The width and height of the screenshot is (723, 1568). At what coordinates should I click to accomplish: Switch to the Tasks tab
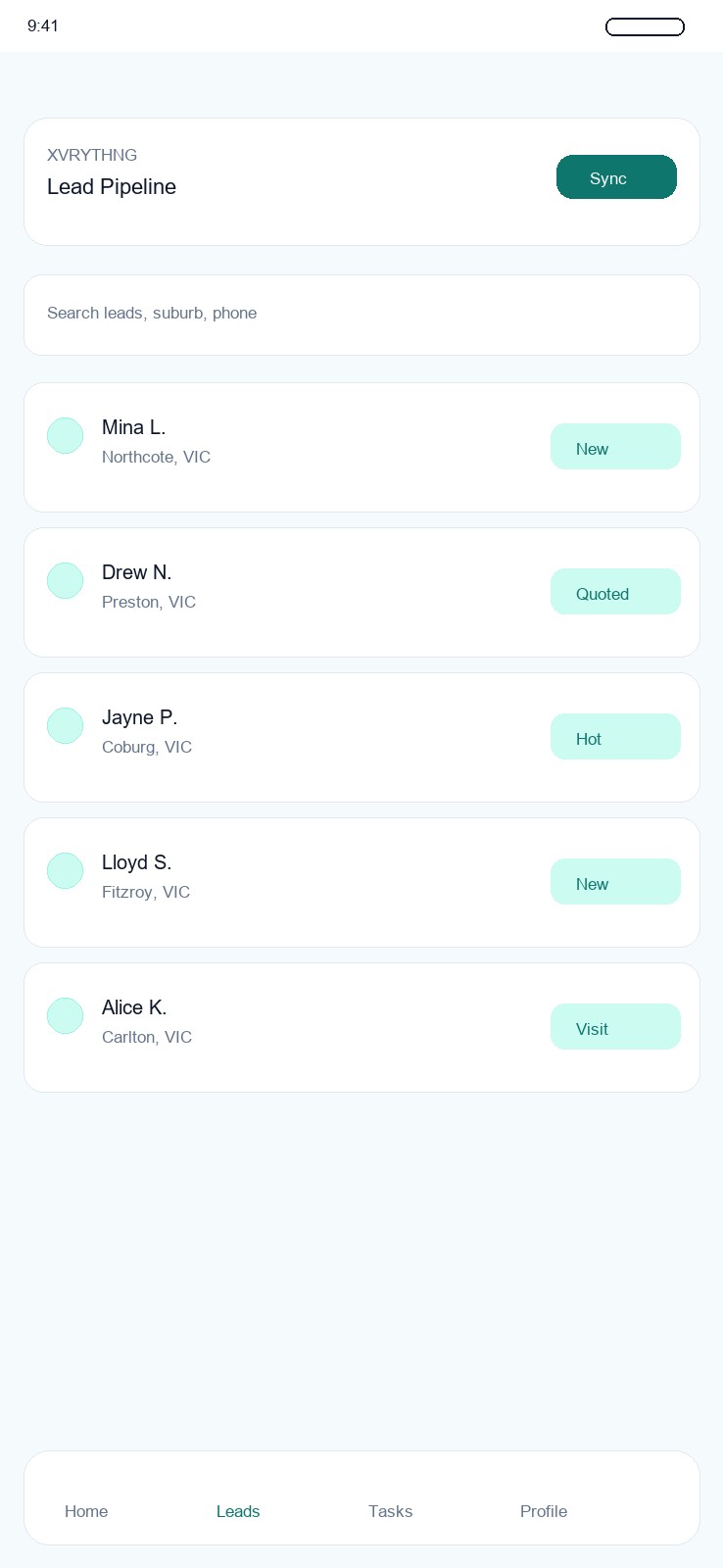390,1511
